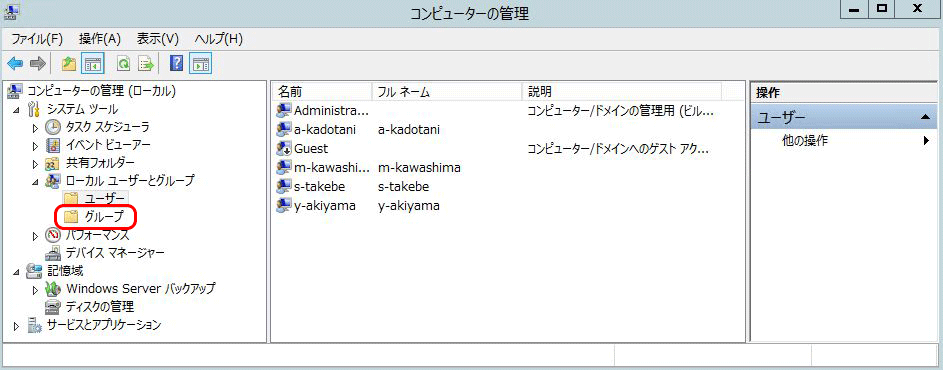Open the 表示(V) menu
The height and width of the screenshot is (370, 943).
pyautogui.click(x=158, y=39)
